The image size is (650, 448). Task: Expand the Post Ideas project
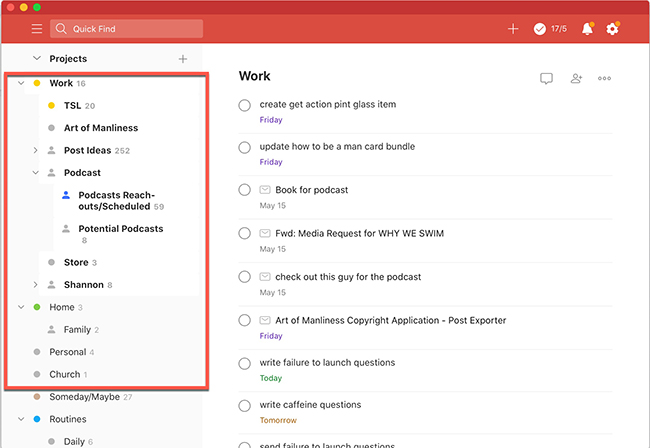(x=36, y=150)
